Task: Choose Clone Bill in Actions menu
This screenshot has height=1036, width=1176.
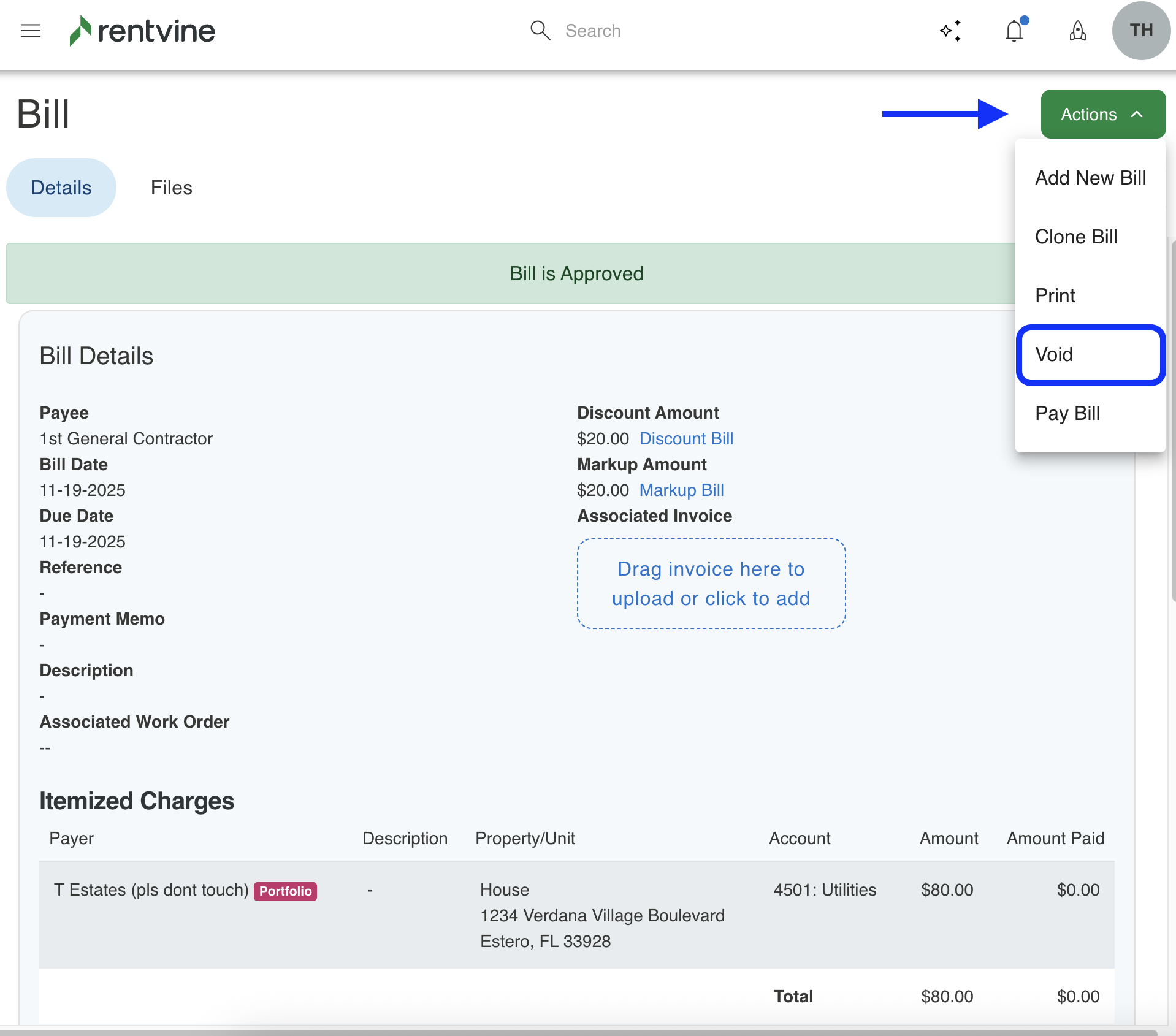Action: 1076,237
